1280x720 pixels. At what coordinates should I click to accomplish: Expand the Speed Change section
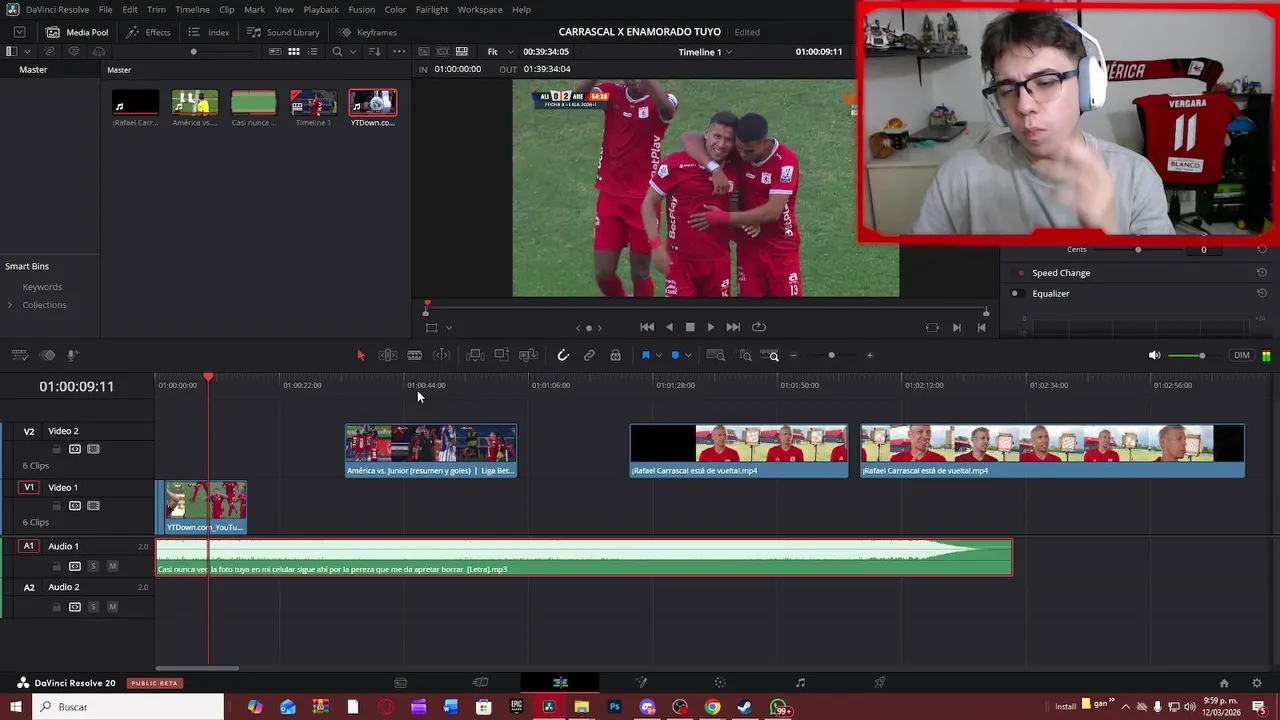pos(1061,273)
